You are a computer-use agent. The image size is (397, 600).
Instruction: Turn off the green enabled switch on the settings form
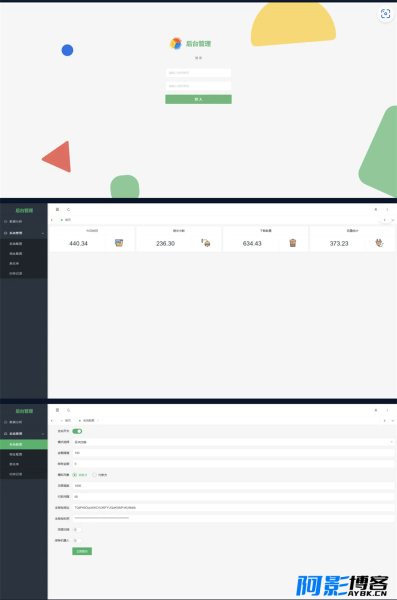(77, 431)
